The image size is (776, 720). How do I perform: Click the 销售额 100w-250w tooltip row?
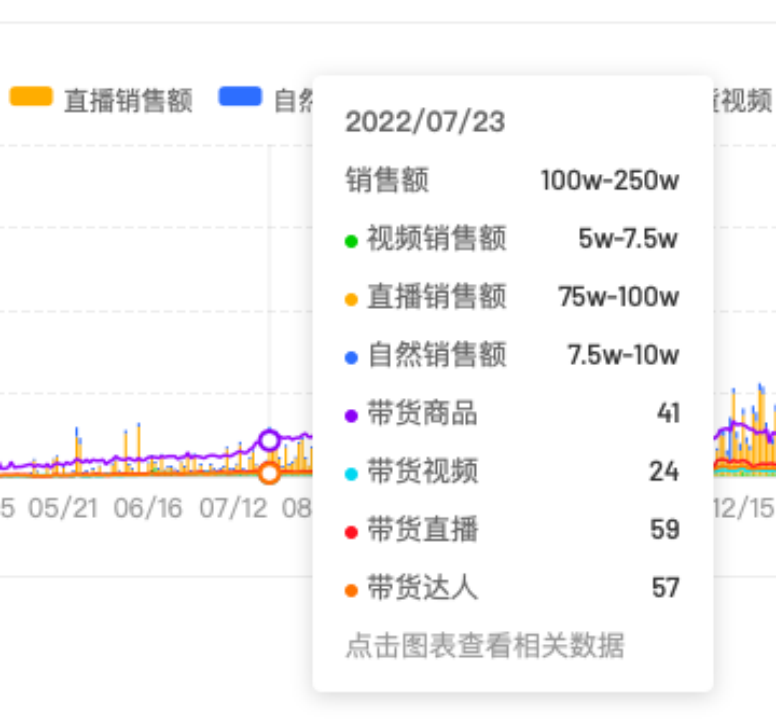(x=512, y=181)
